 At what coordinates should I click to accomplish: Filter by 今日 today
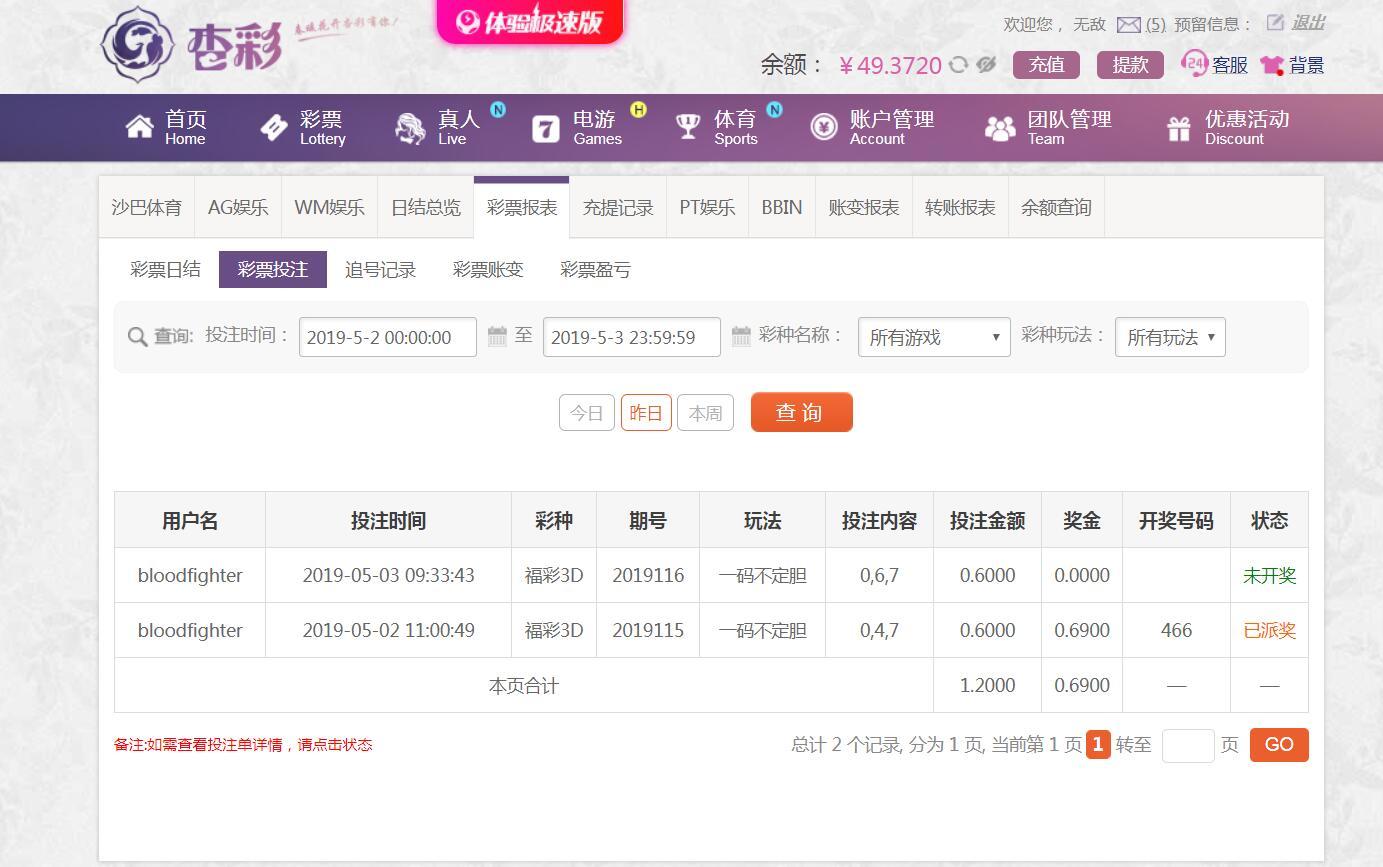pyautogui.click(x=587, y=413)
